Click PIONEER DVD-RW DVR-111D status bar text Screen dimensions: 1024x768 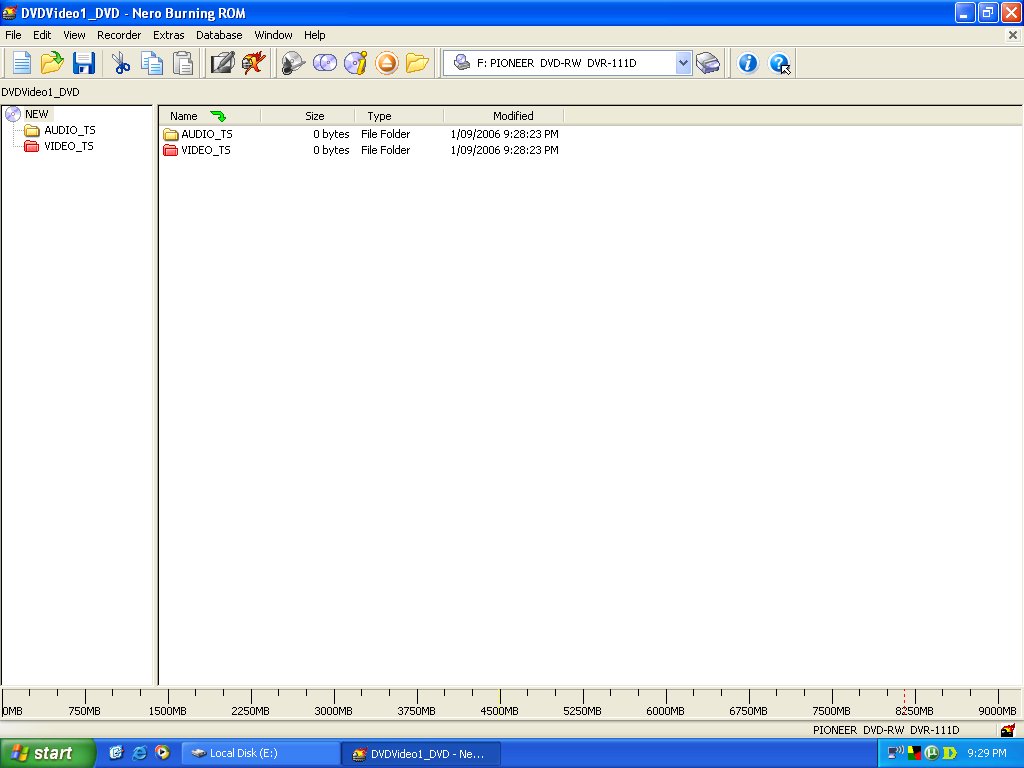[x=886, y=730]
